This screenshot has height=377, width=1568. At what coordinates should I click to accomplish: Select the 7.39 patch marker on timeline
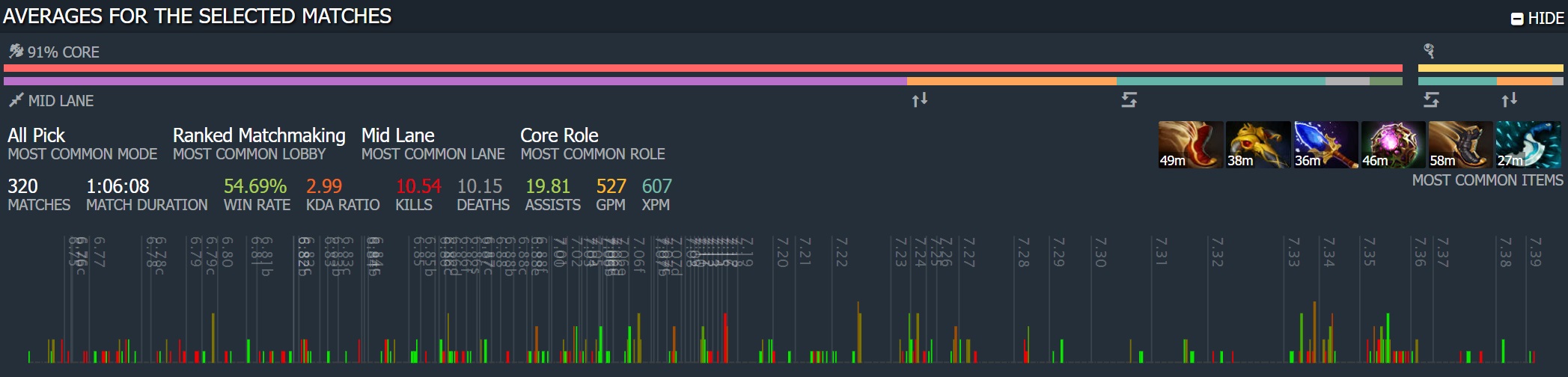click(x=1535, y=252)
